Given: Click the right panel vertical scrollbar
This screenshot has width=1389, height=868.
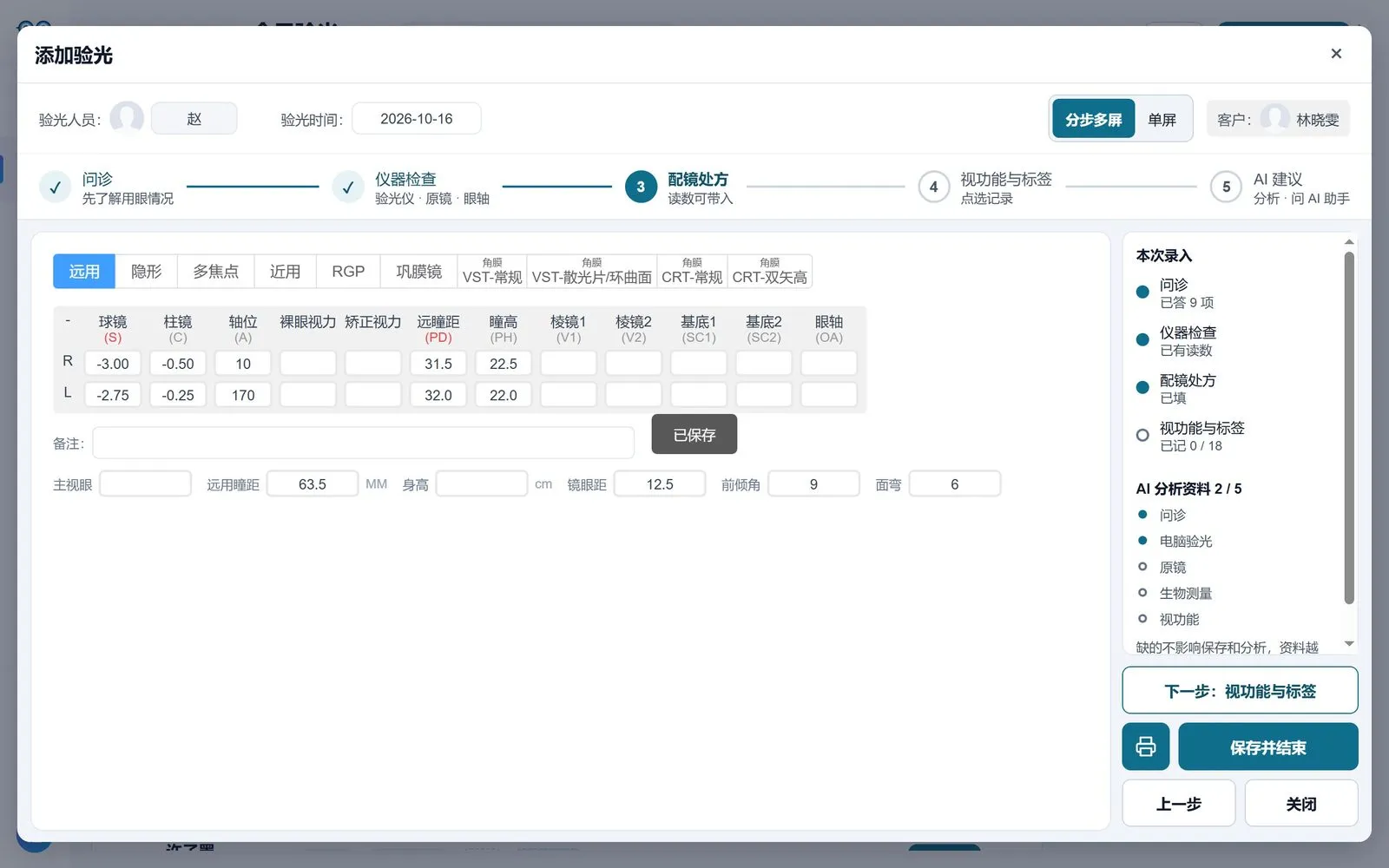Looking at the screenshot, I should pyautogui.click(x=1349, y=427).
